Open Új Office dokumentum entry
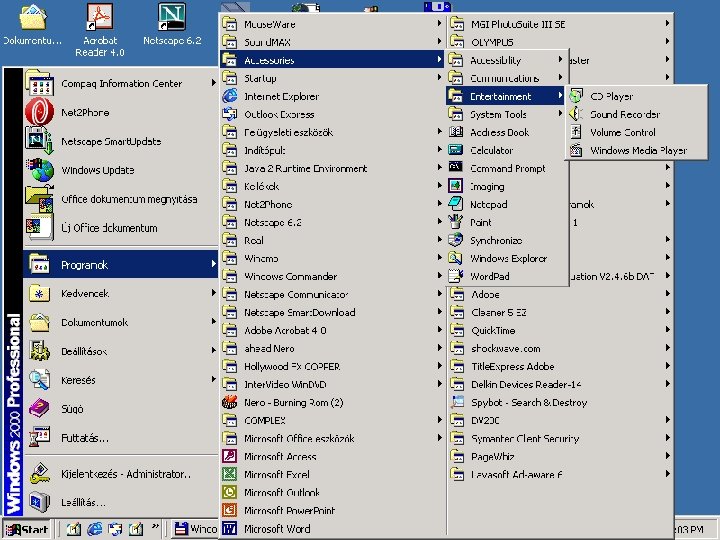 tap(120, 227)
